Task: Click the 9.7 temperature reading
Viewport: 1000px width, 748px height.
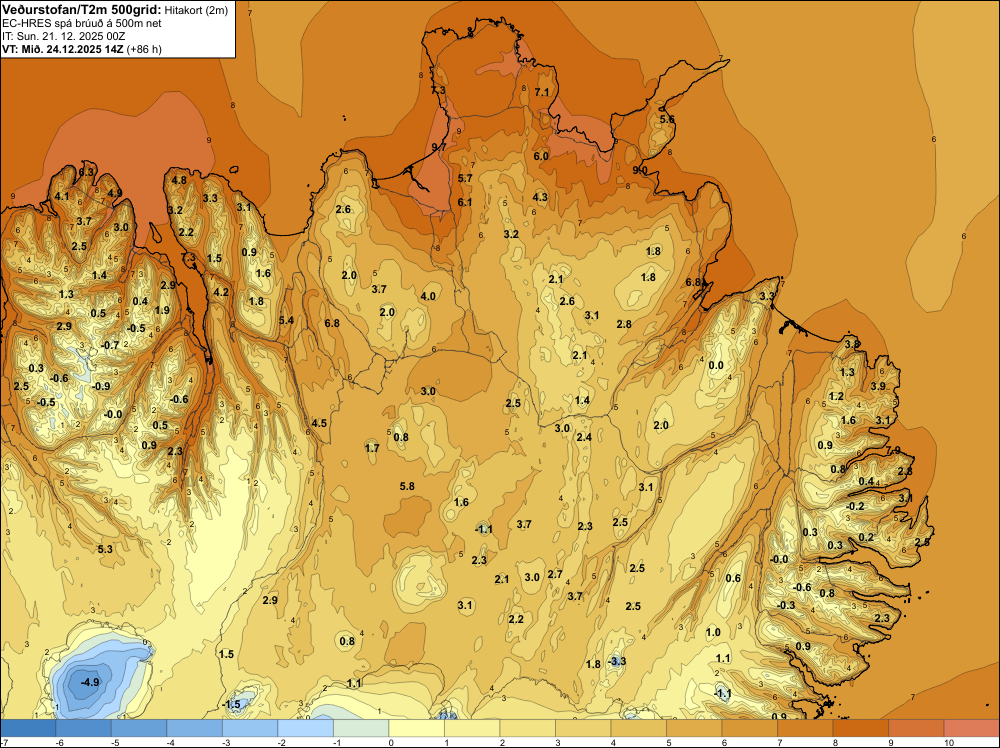Action: tap(439, 147)
